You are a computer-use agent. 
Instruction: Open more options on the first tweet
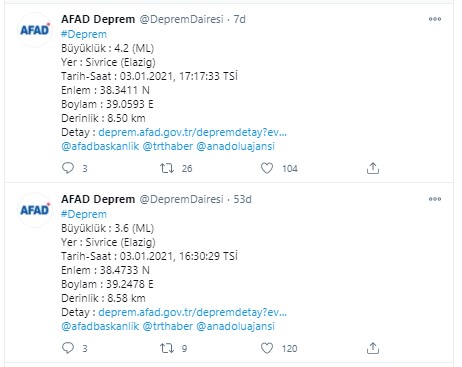coord(435,19)
